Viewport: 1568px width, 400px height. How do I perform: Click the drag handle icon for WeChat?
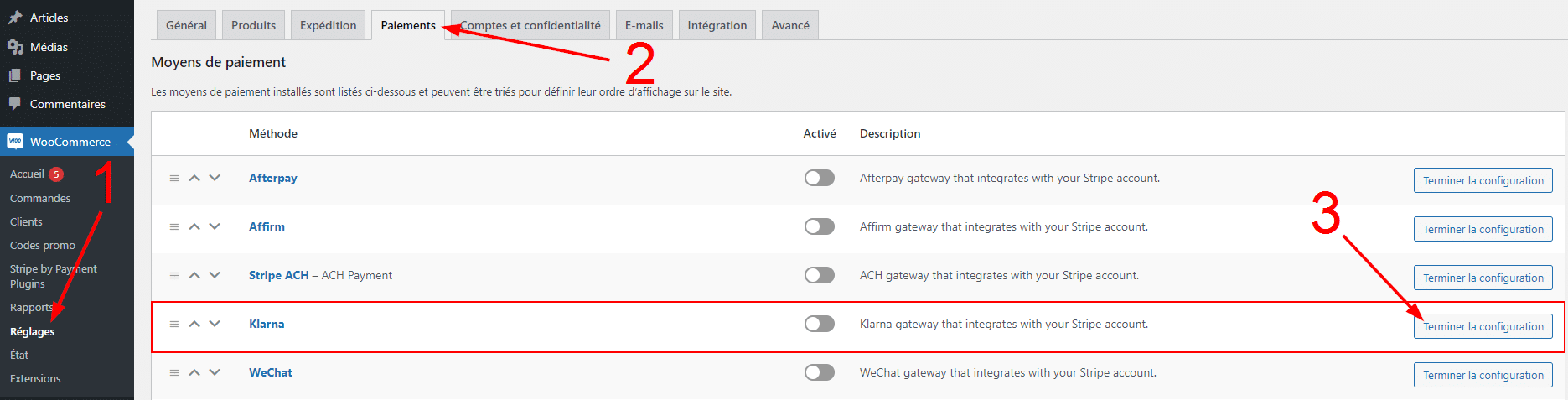tap(174, 372)
